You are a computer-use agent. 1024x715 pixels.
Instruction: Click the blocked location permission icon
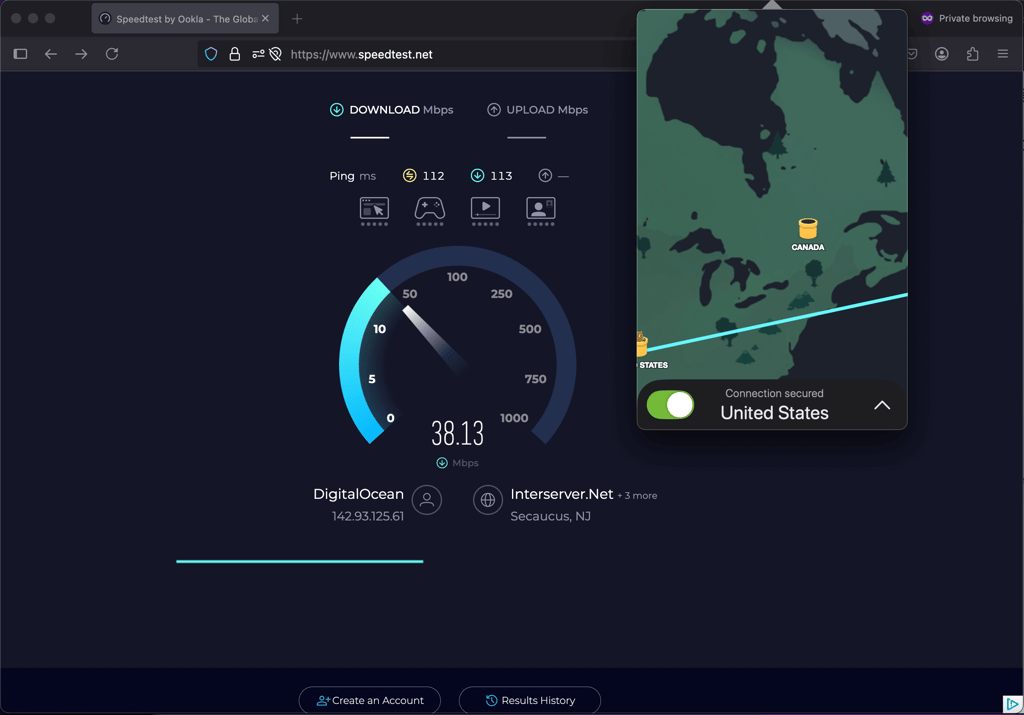276,54
